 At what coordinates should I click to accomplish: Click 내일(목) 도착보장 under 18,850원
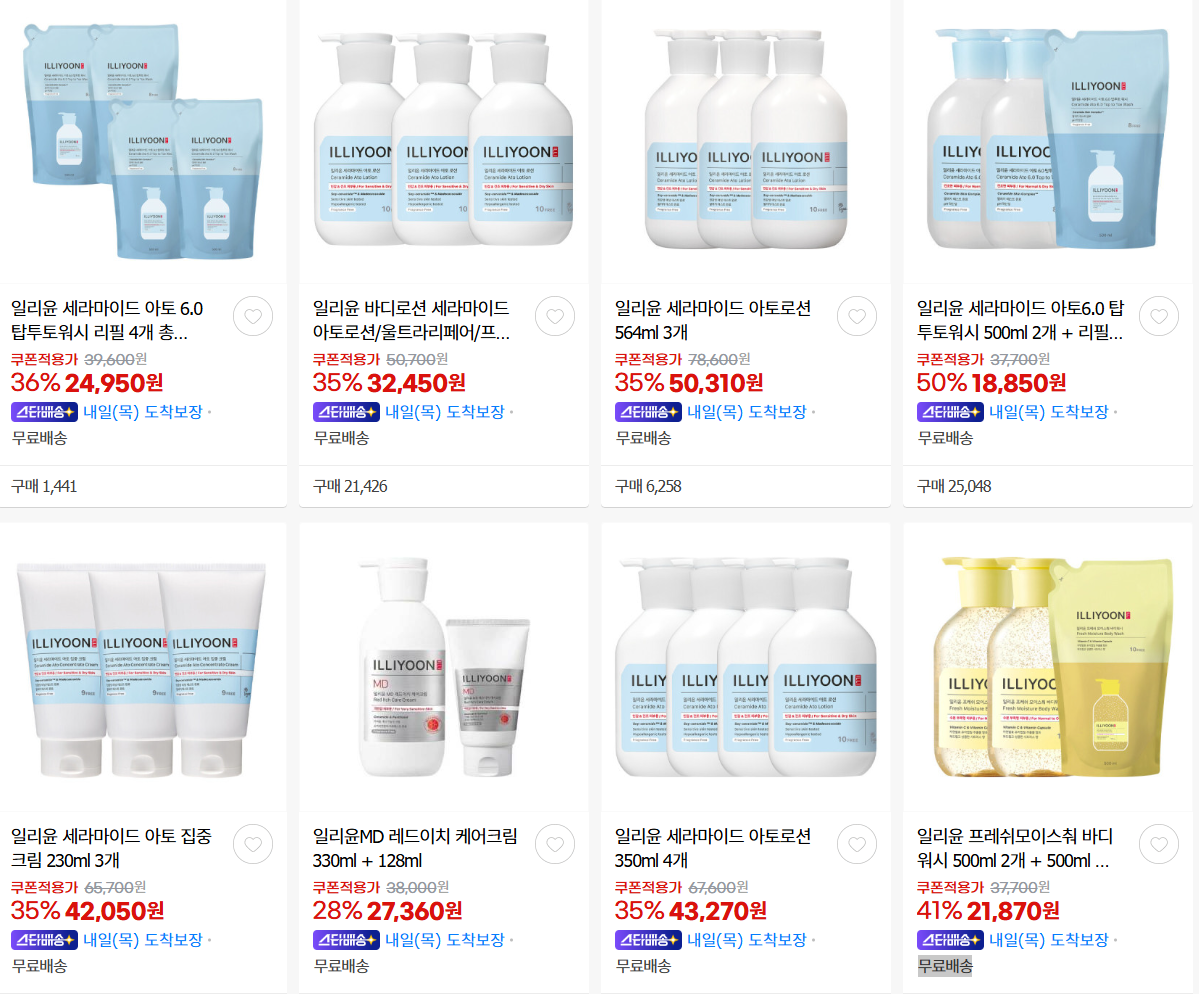tap(1048, 412)
